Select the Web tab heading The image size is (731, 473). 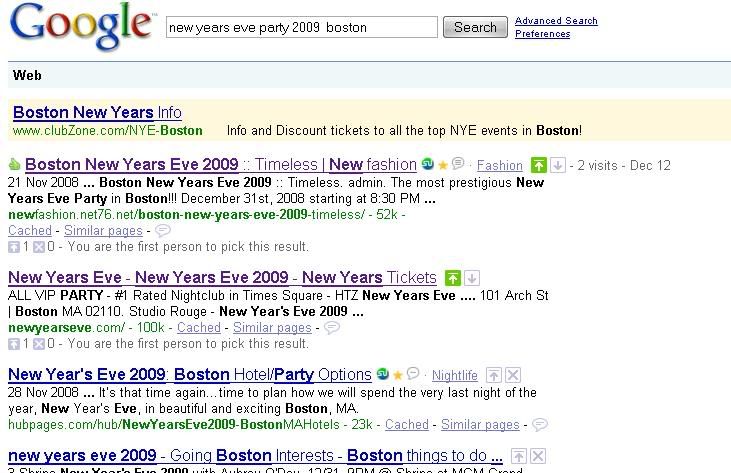click(27, 75)
